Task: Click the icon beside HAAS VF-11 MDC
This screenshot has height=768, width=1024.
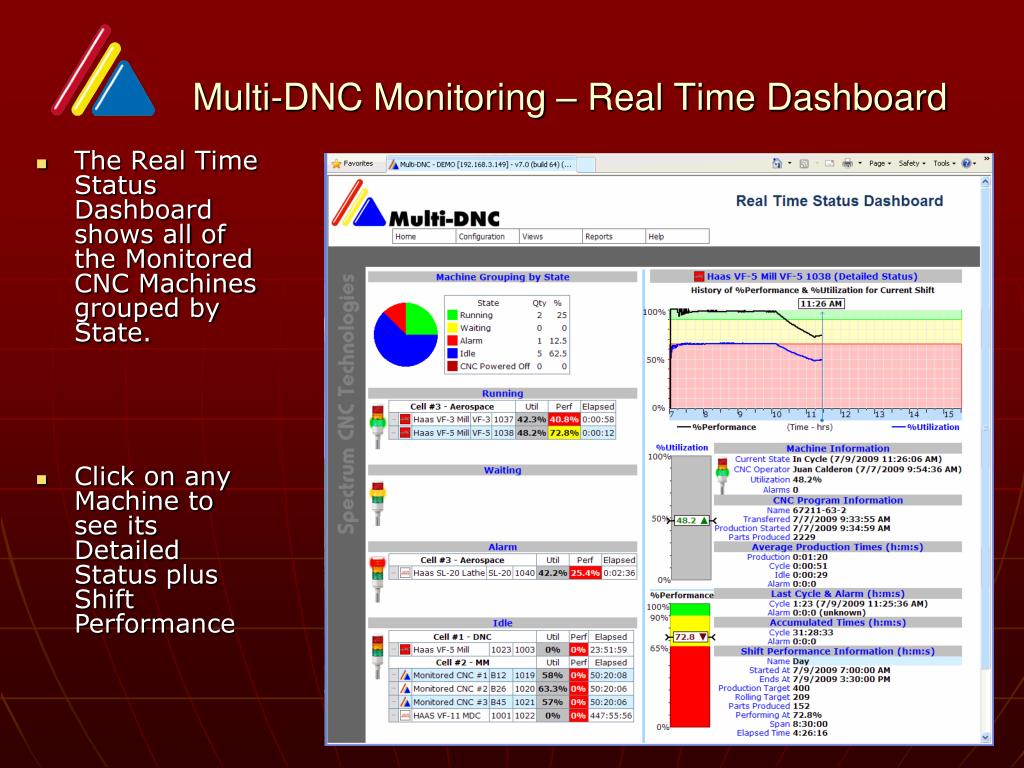Action: pos(405,716)
